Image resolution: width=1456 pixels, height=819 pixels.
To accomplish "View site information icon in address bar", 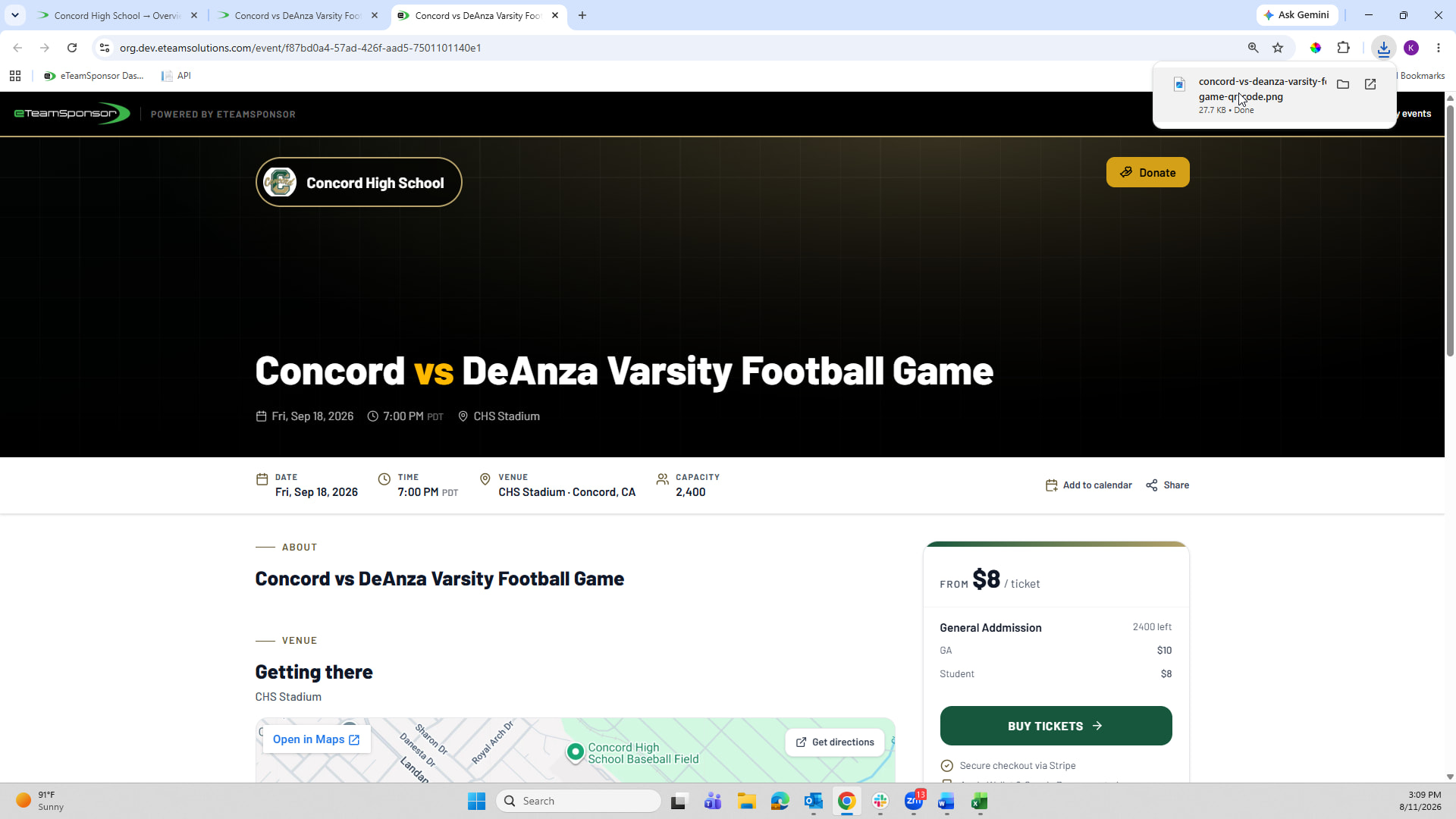I will [105, 48].
